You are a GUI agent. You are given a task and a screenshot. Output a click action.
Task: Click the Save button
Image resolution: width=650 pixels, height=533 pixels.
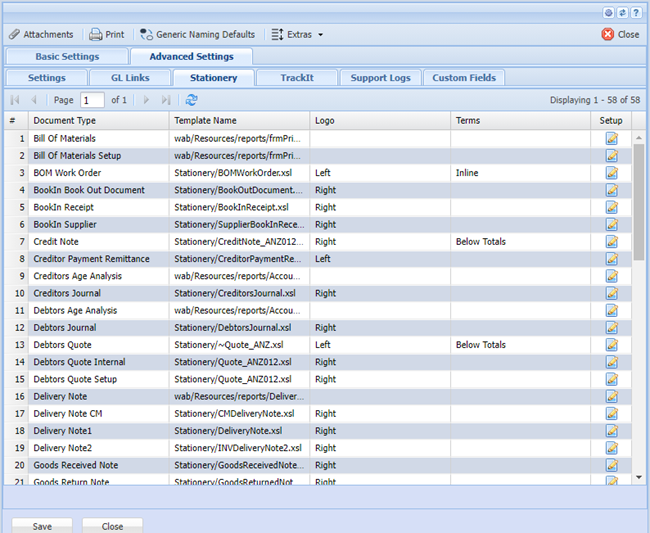pos(42,526)
